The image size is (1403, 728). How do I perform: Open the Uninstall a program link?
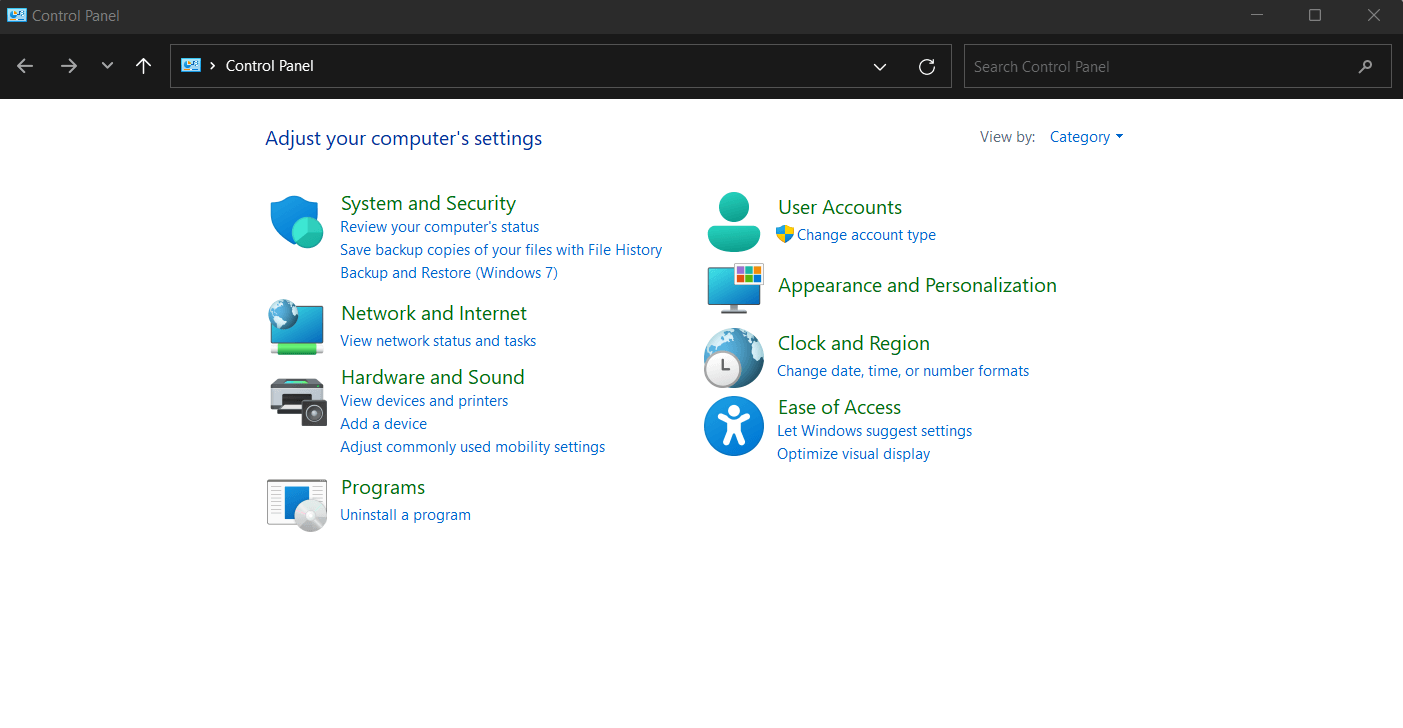pos(405,515)
